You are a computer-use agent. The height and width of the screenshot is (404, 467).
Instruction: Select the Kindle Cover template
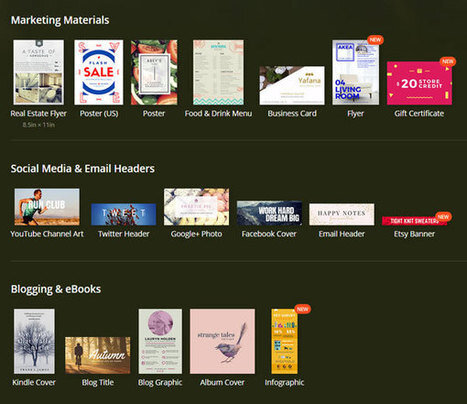click(x=34, y=341)
